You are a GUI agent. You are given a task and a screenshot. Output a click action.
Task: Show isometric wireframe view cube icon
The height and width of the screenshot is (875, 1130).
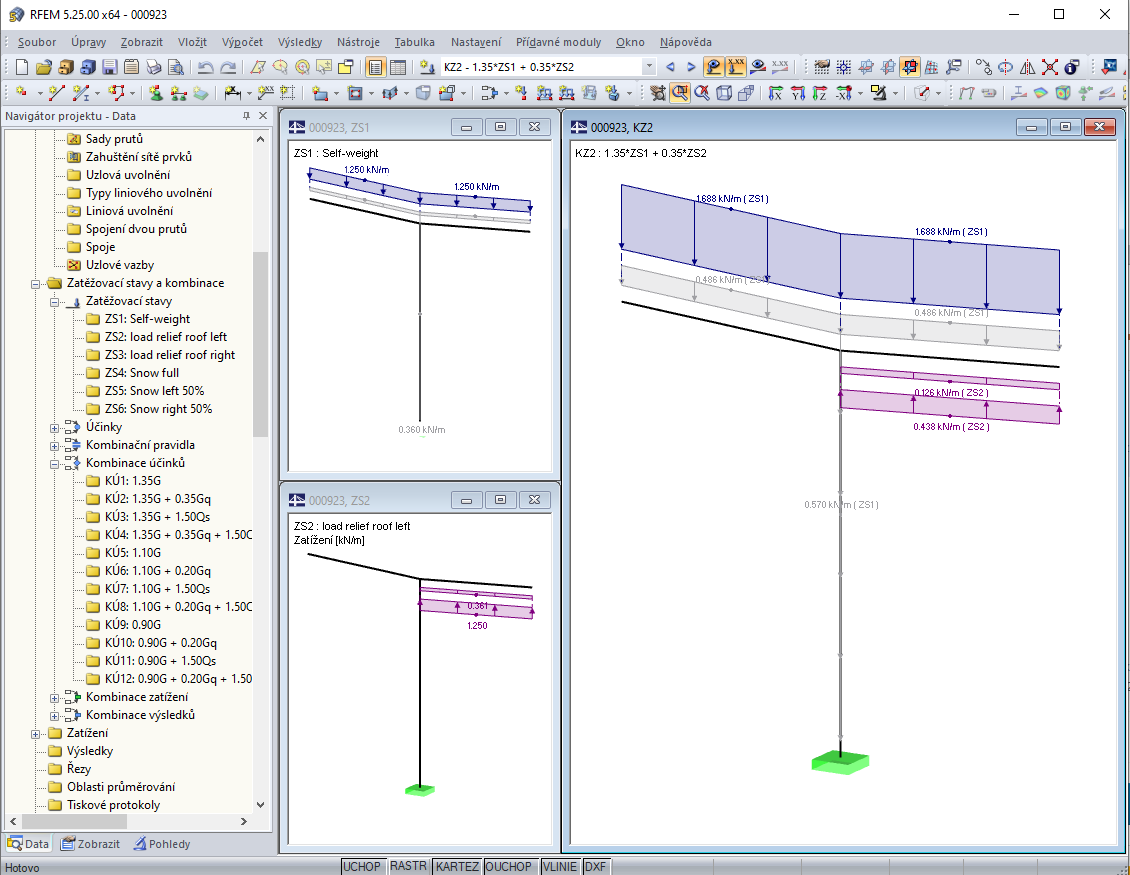[724, 92]
